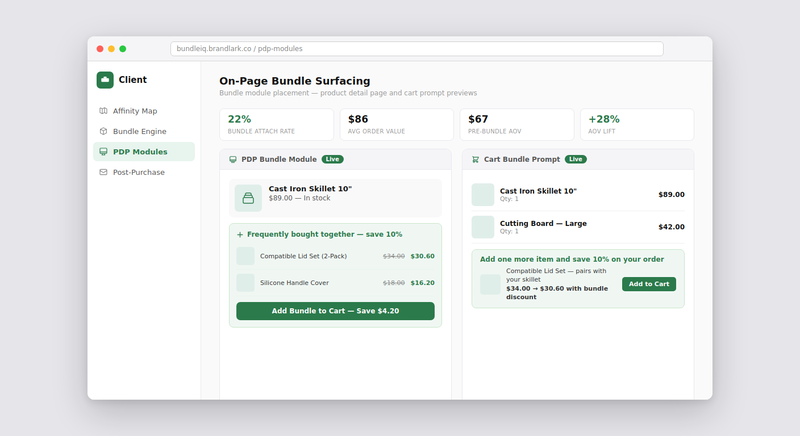Click the $30.60 discounted price

(x=422, y=256)
